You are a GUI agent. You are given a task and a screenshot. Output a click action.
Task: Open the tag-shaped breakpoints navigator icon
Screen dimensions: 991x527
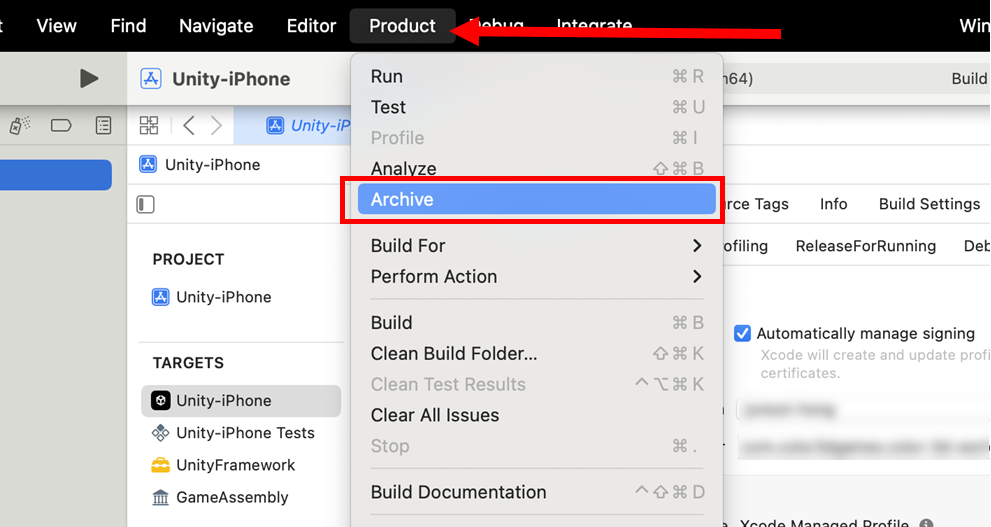coord(61,125)
